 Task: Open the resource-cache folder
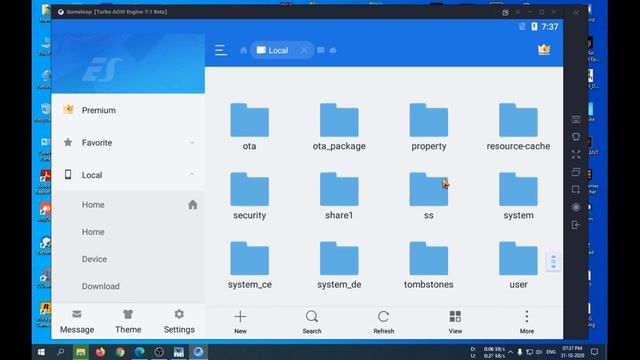tap(518, 127)
